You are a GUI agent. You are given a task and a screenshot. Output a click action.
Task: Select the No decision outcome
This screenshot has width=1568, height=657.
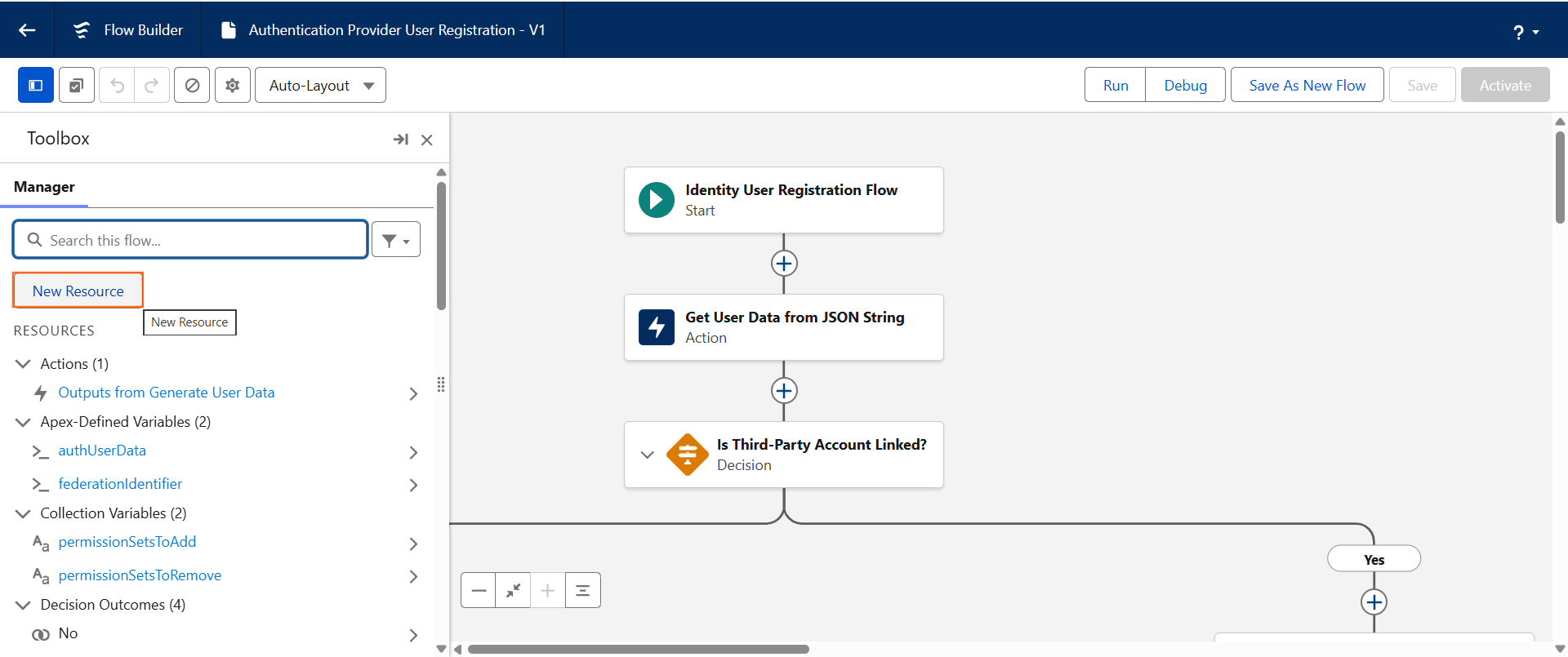[68, 633]
